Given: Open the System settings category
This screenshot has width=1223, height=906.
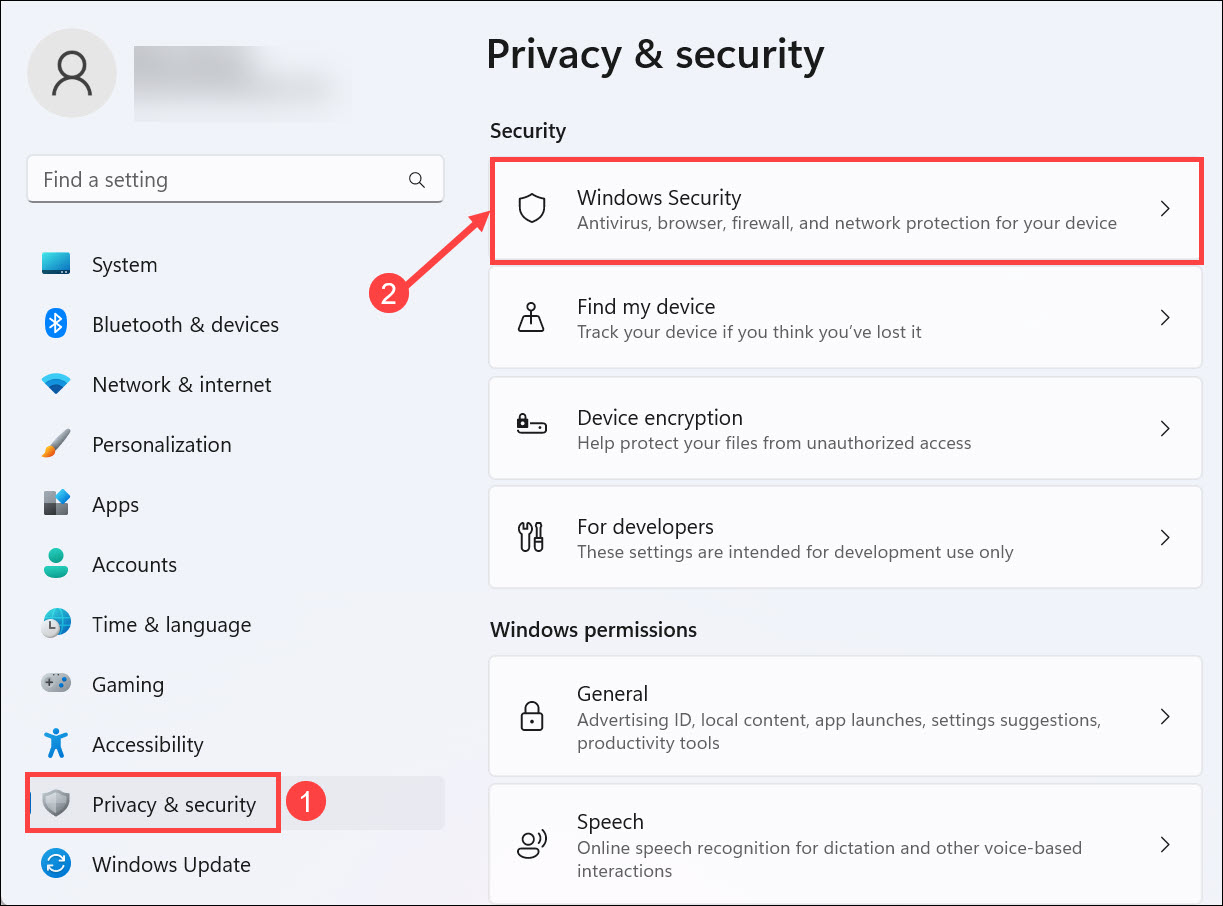Looking at the screenshot, I should [x=124, y=265].
